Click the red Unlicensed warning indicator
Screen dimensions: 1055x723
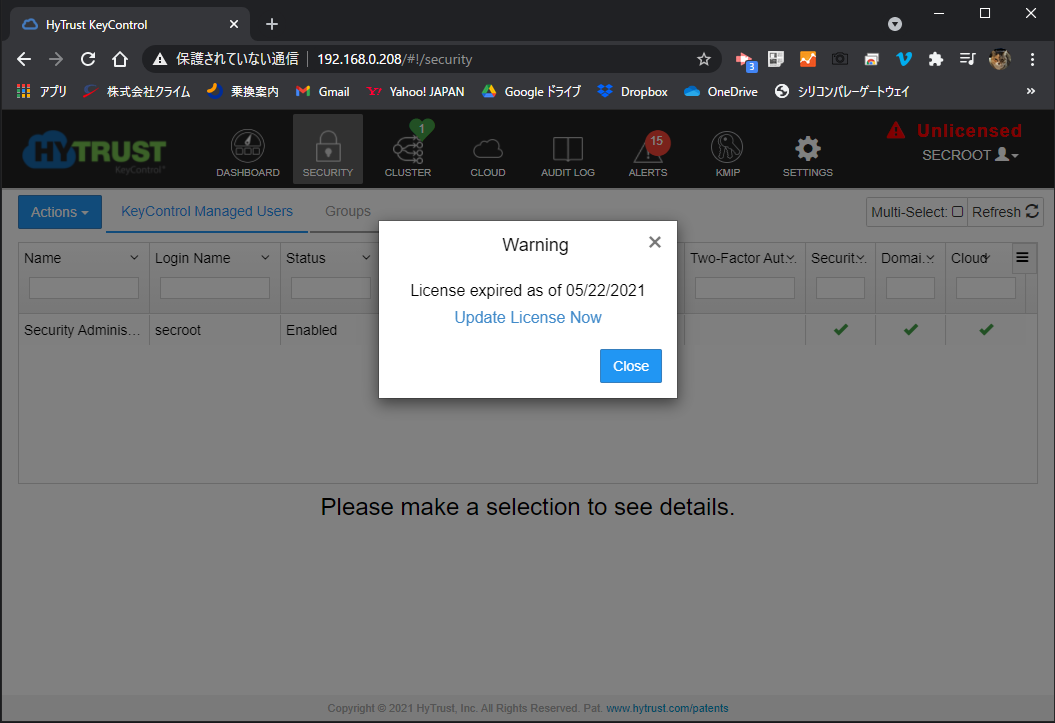coord(955,130)
